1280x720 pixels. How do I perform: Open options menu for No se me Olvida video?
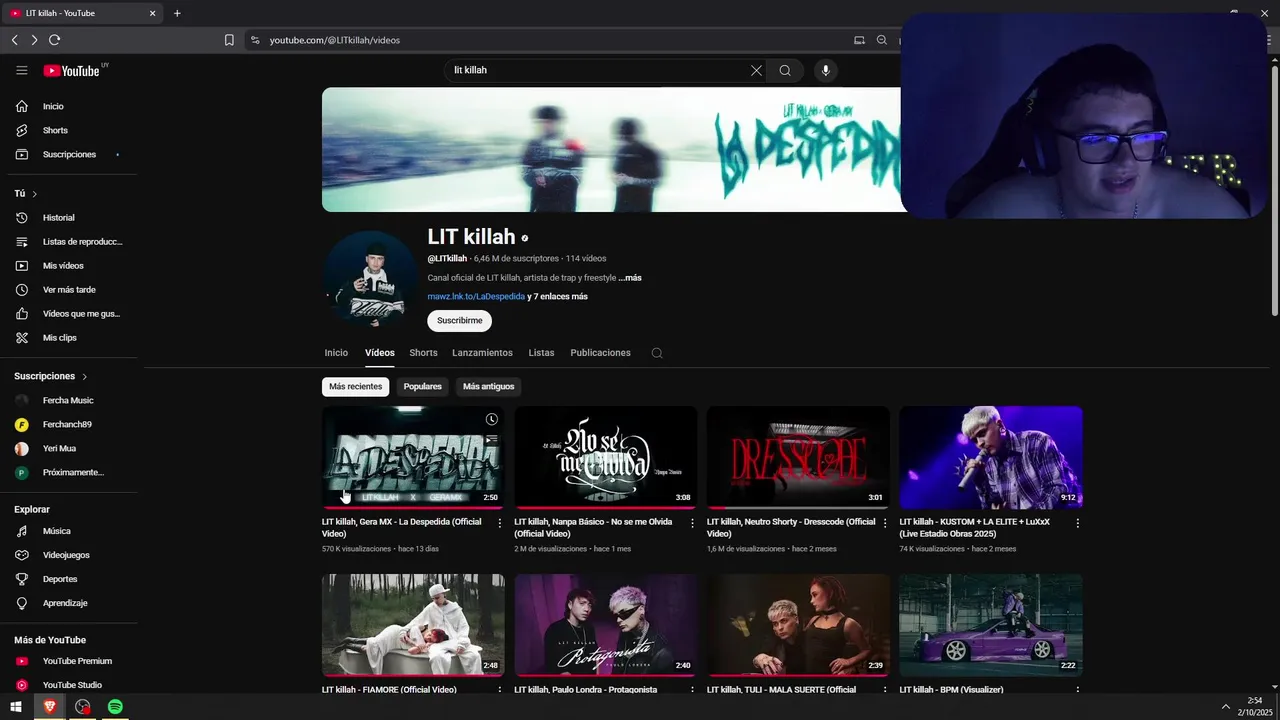692,523
